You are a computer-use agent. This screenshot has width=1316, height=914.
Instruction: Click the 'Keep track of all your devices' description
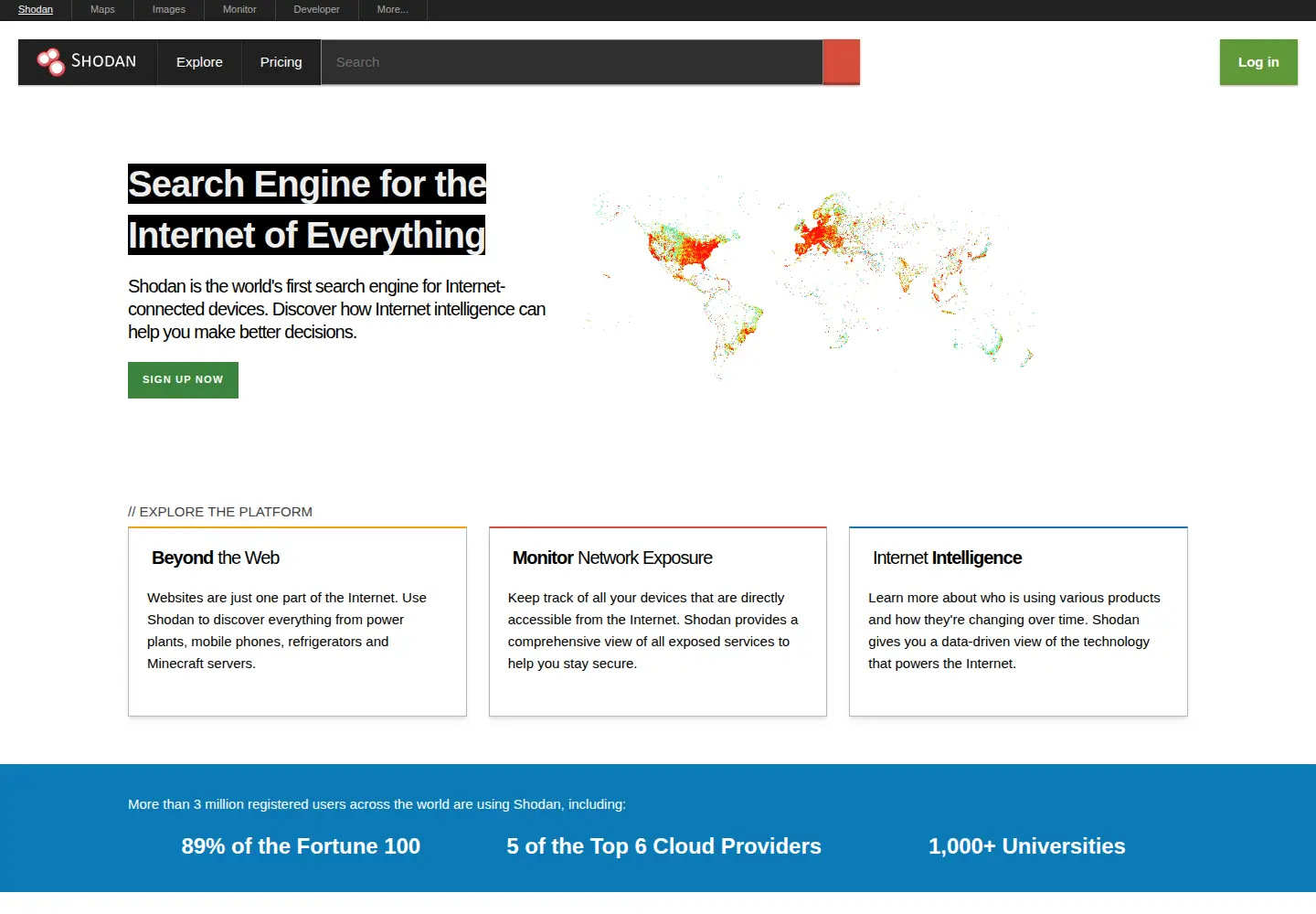(x=653, y=631)
